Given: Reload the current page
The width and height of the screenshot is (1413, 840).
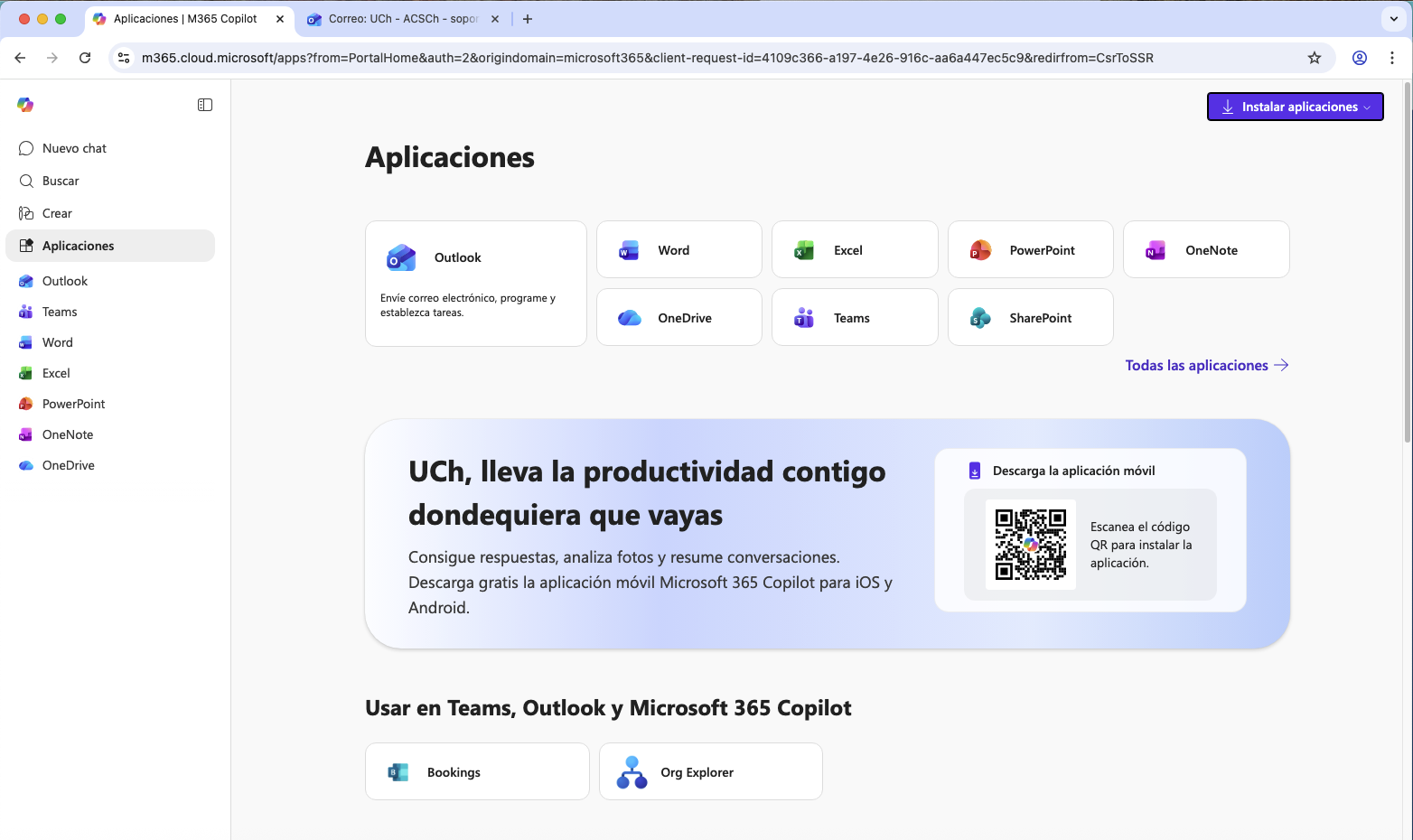Looking at the screenshot, I should [x=85, y=58].
